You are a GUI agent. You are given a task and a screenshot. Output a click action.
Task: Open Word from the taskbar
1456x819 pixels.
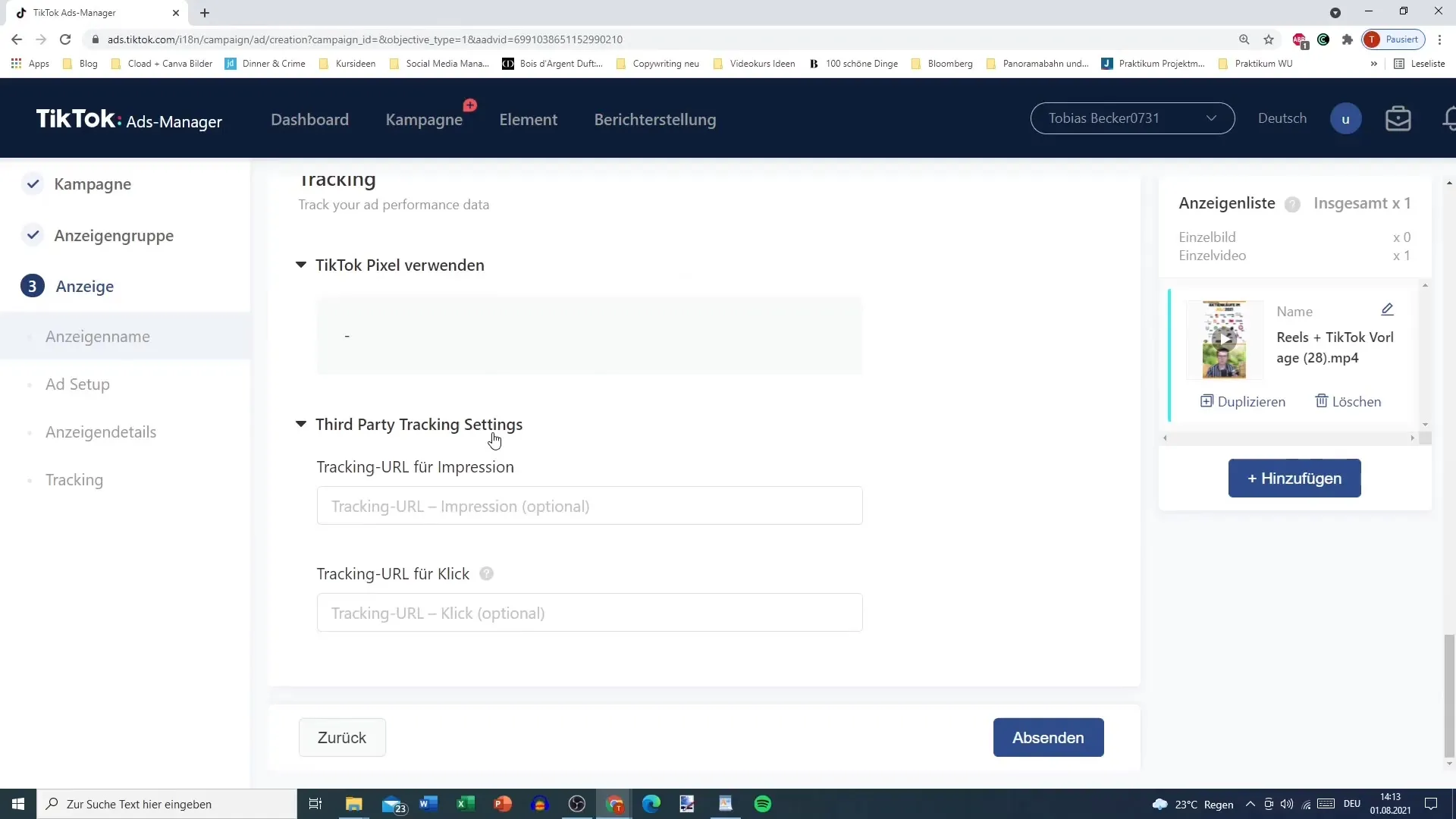(x=428, y=804)
